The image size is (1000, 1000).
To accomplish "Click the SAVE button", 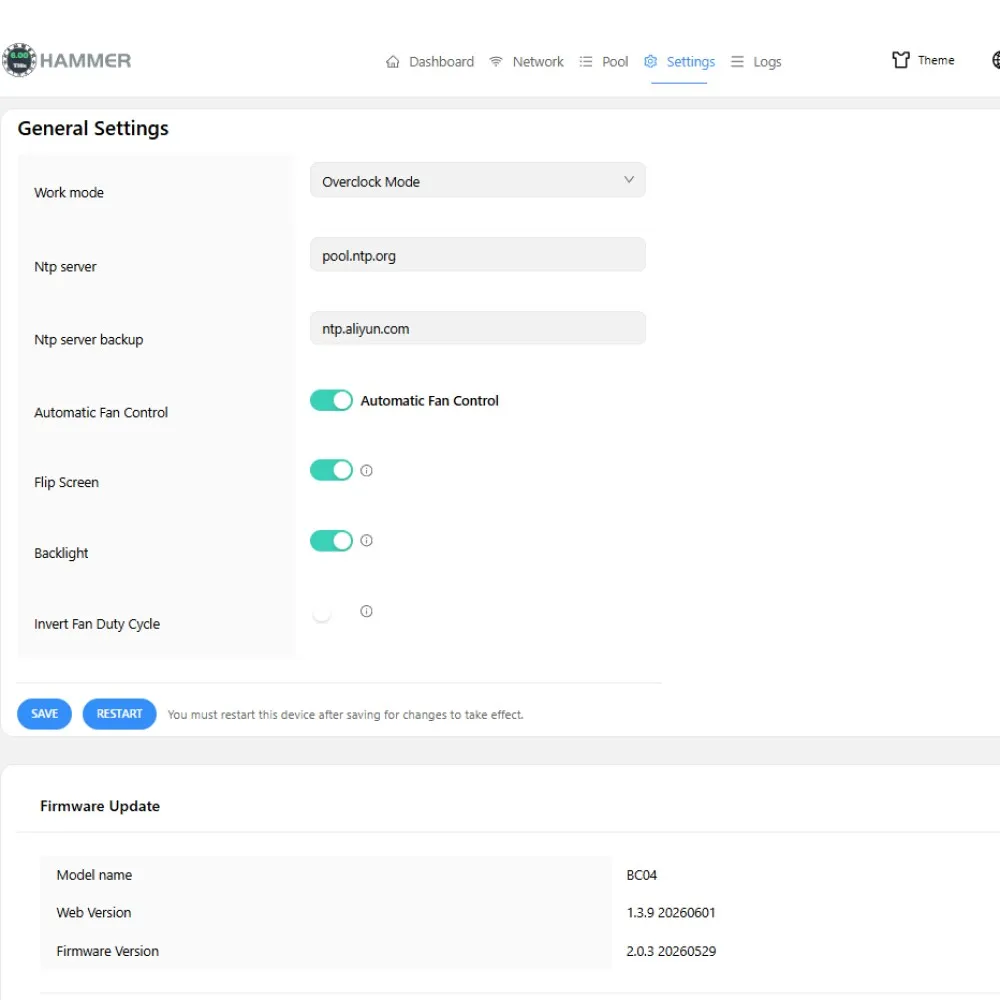I will [45, 714].
